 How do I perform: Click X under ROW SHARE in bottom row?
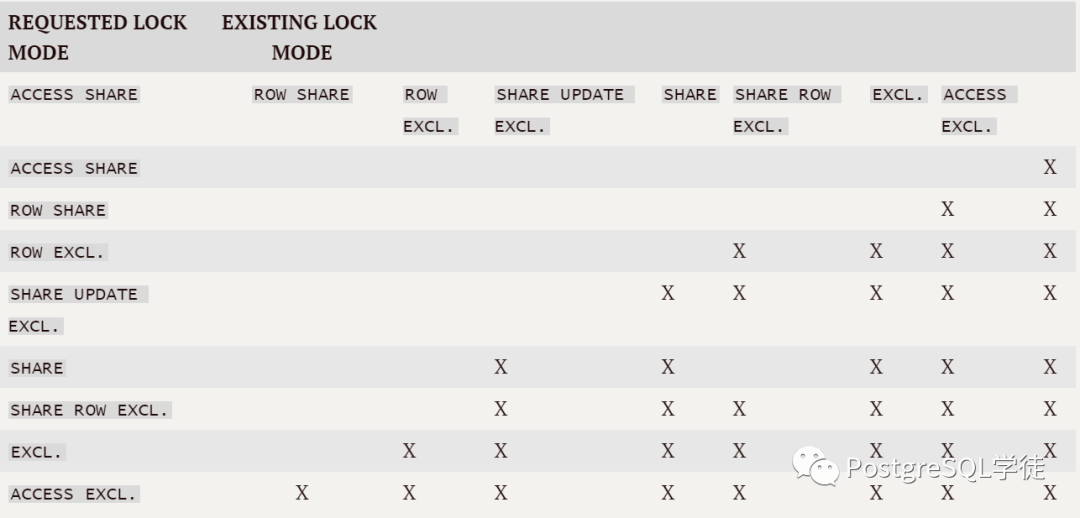(x=302, y=493)
